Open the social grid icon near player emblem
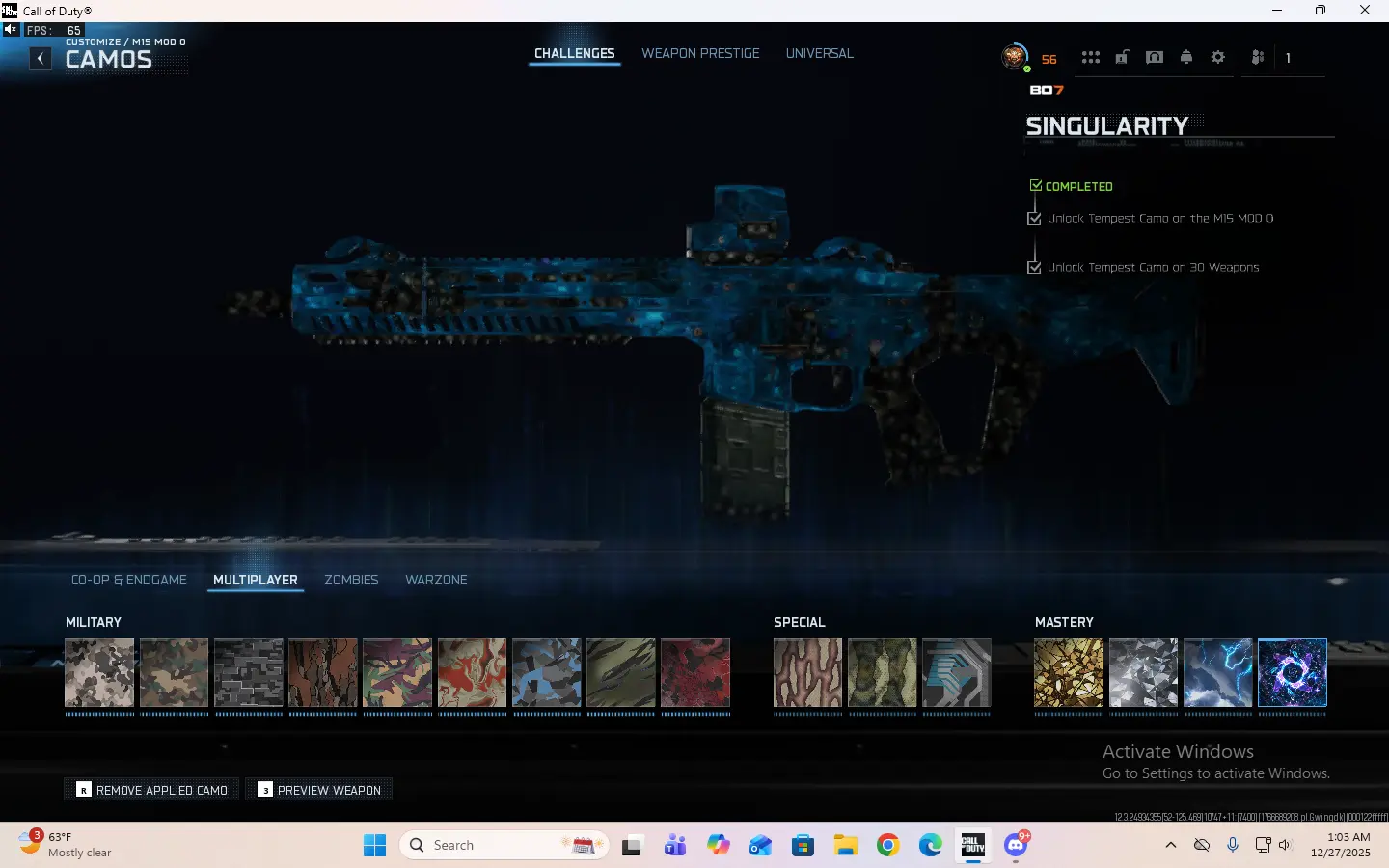1389x868 pixels. (1090, 58)
